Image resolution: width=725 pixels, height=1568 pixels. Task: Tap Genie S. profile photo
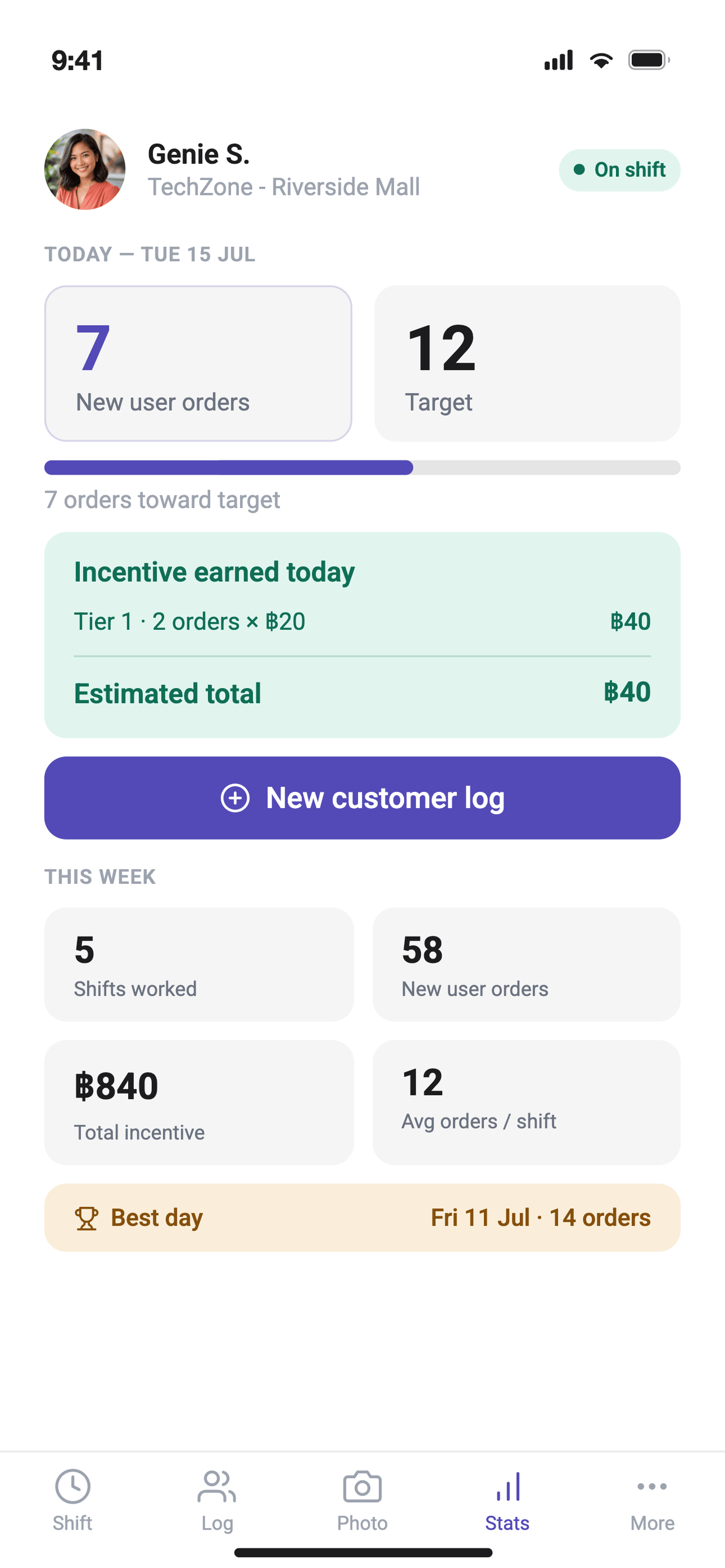tap(85, 169)
